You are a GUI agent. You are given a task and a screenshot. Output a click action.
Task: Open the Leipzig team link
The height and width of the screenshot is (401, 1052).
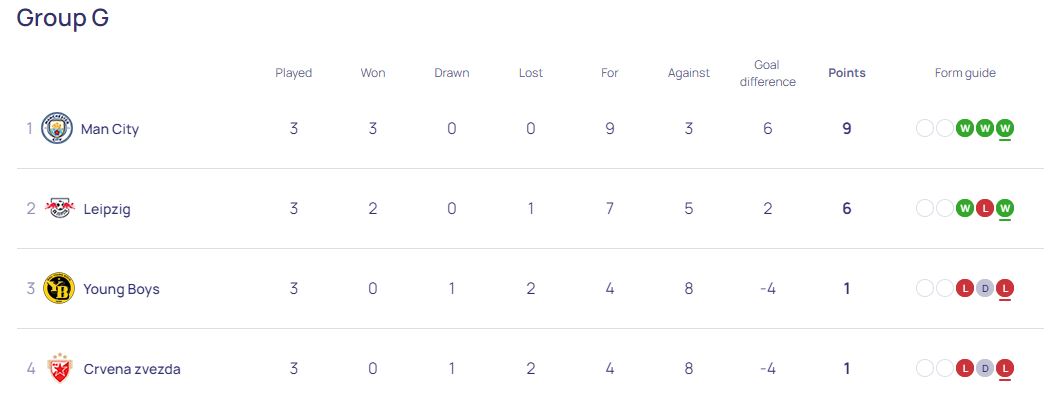107,209
